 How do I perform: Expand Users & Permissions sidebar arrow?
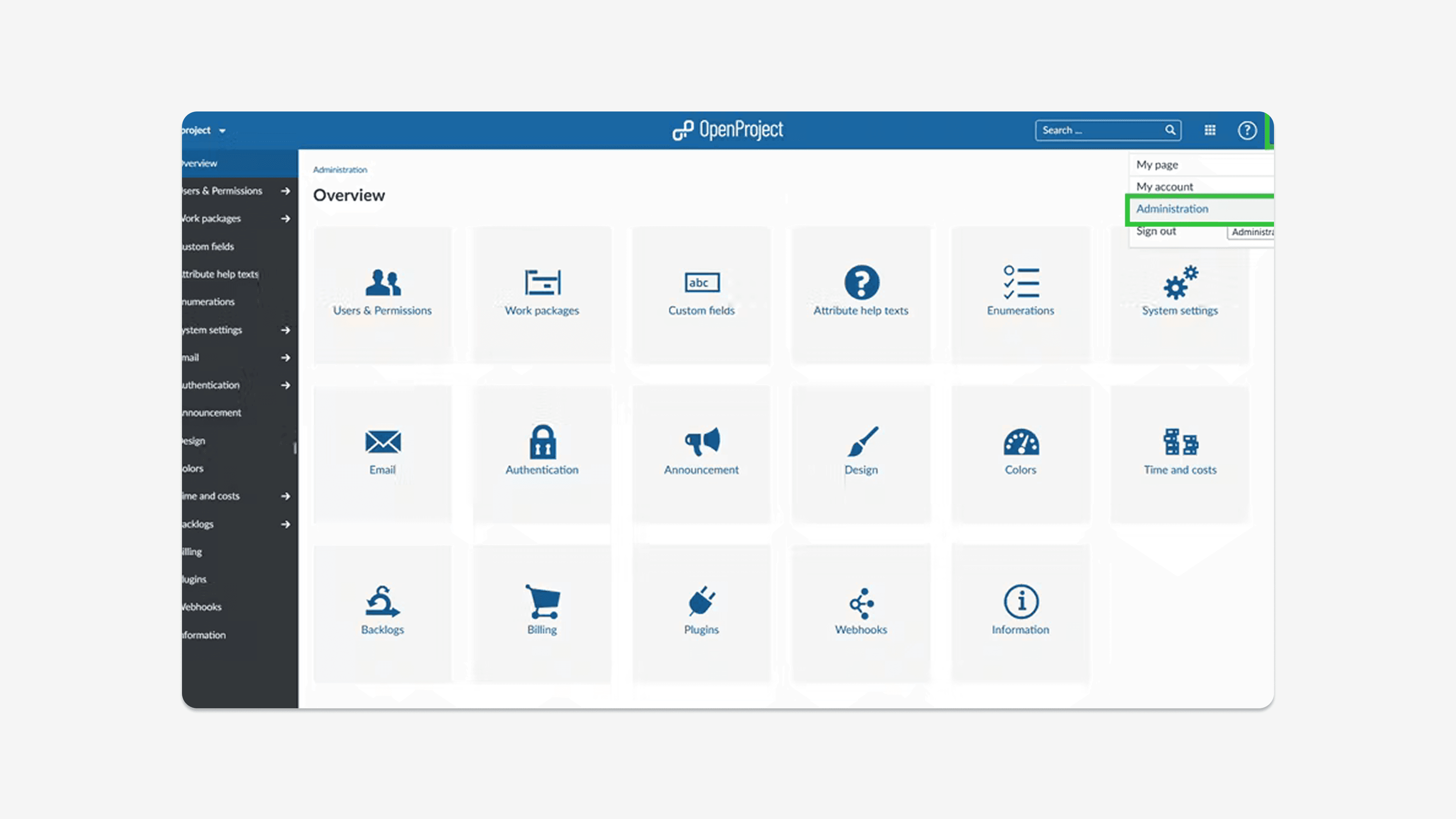(286, 191)
